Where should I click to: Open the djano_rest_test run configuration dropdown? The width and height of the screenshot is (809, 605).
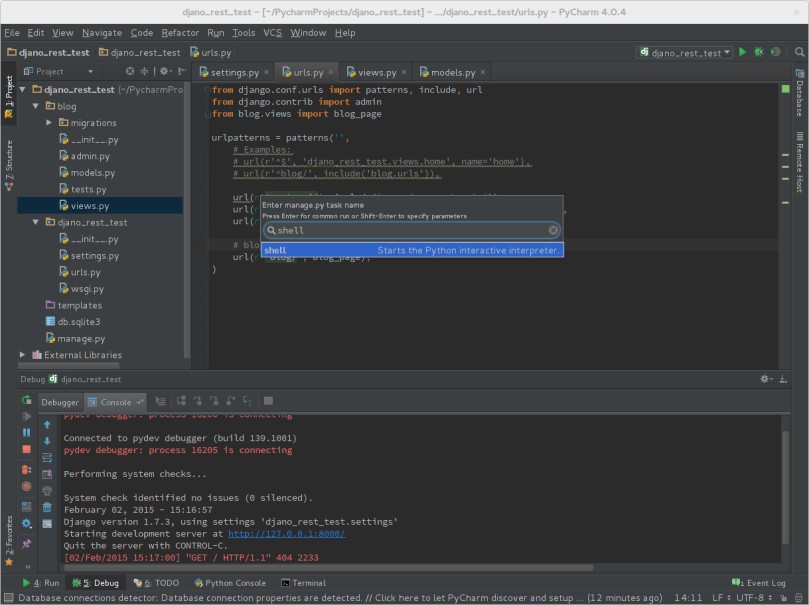pyautogui.click(x=686, y=53)
